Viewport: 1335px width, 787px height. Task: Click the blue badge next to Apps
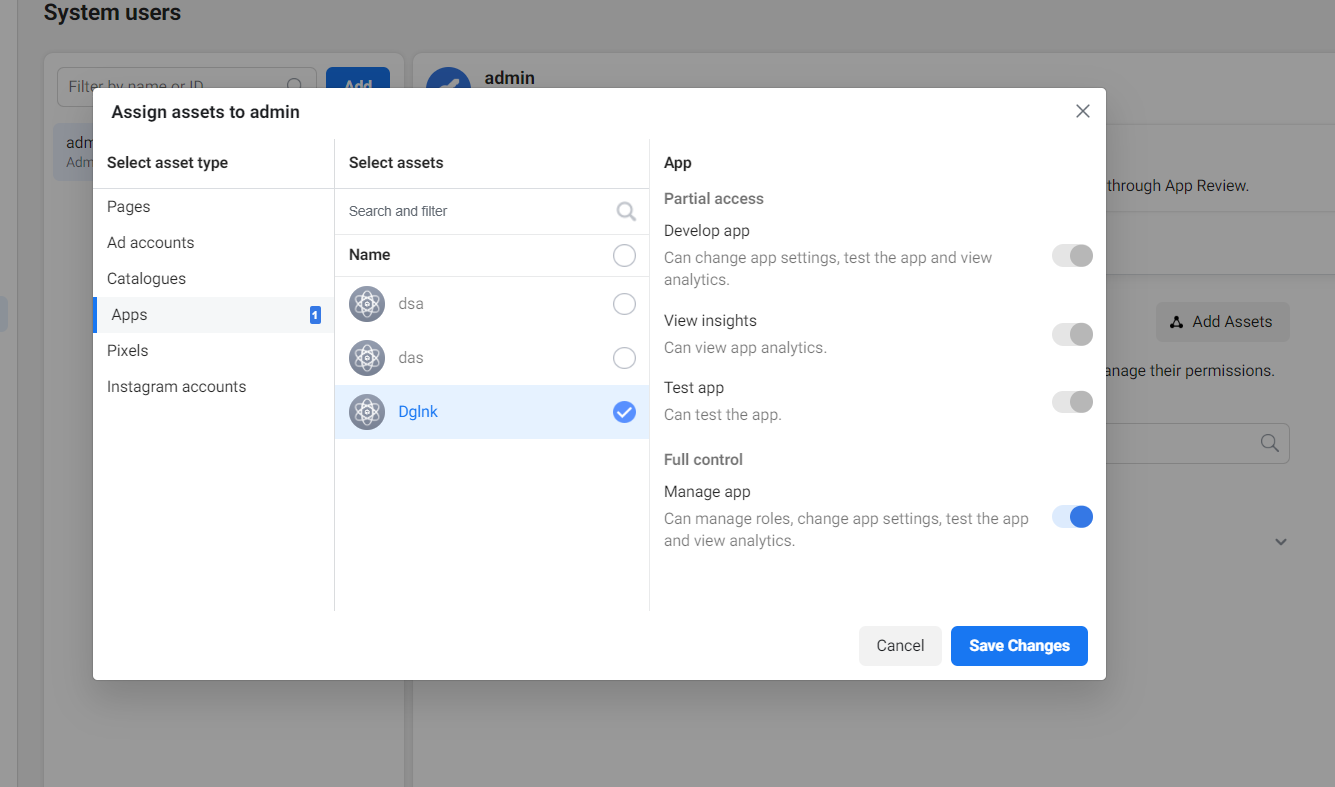pyautogui.click(x=315, y=315)
